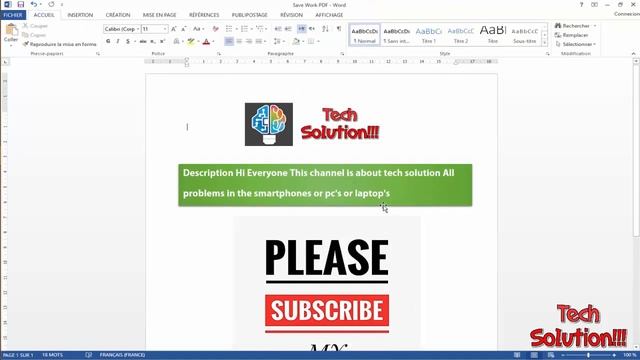640x360 pixels.
Task: Set left-to-right text direction
Action: point(302,29)
